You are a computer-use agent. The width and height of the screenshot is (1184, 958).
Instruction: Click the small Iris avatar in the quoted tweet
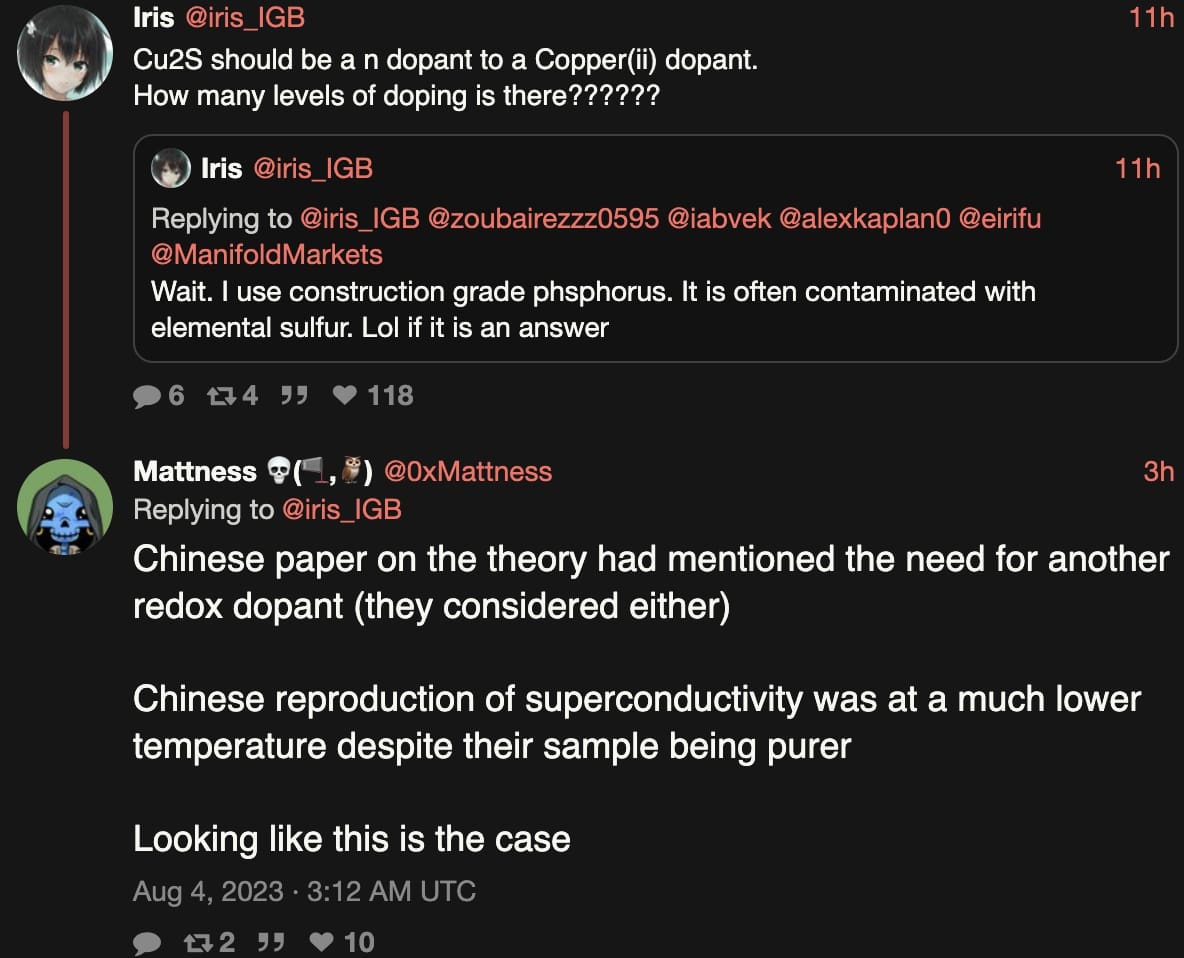(x=171, y=168)
